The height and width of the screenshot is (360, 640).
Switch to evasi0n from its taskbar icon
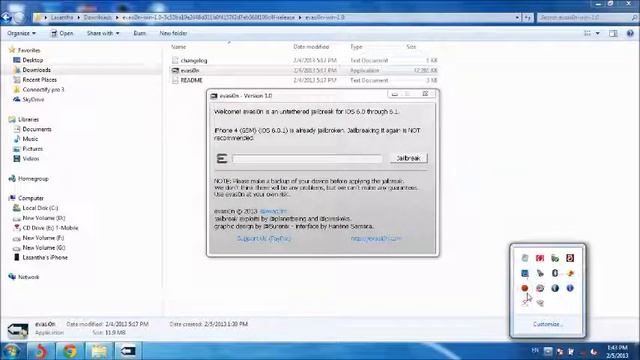point(128,351)
